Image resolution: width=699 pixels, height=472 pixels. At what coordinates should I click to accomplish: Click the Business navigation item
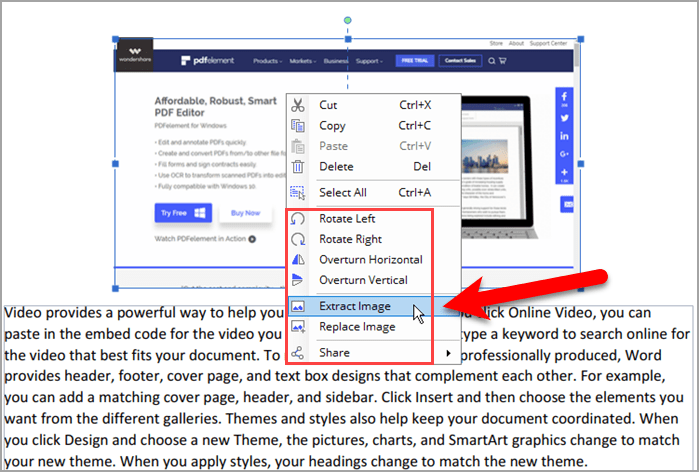point(336,61)
